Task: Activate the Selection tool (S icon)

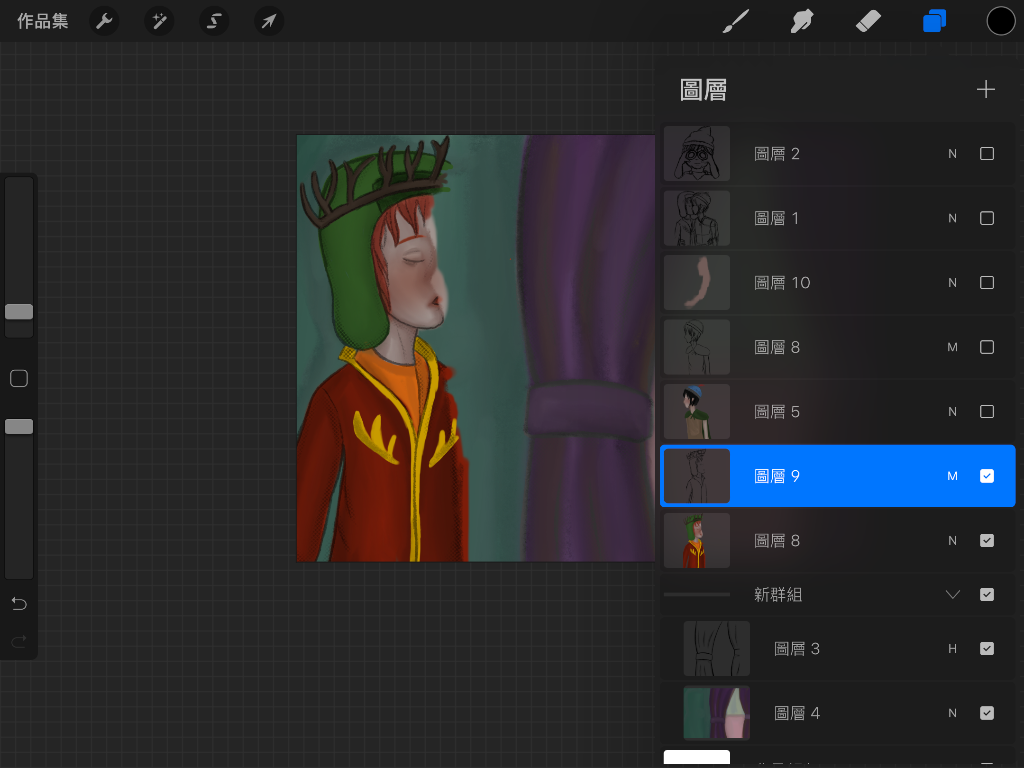Action: 214,22
